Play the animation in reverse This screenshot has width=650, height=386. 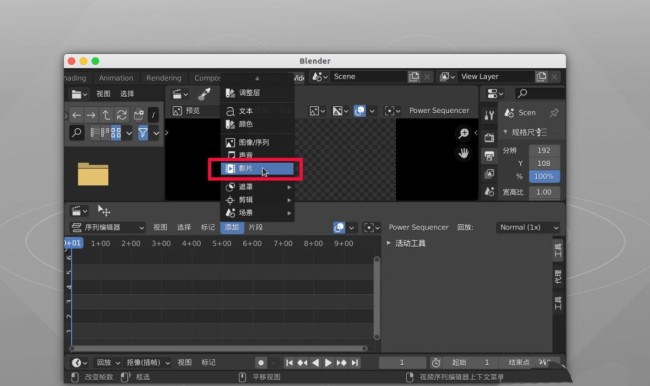click(x=315, y=363)
